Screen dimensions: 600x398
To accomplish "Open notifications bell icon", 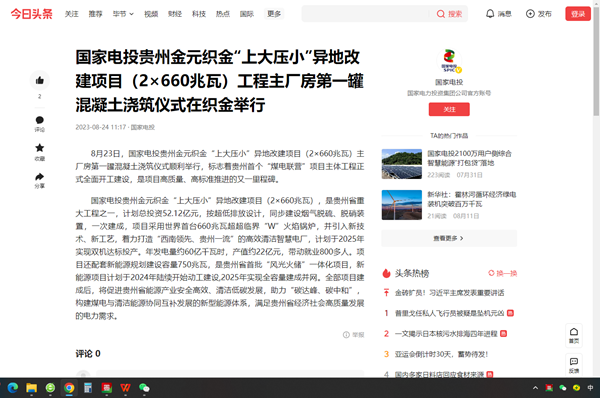I will pos(490,14).
